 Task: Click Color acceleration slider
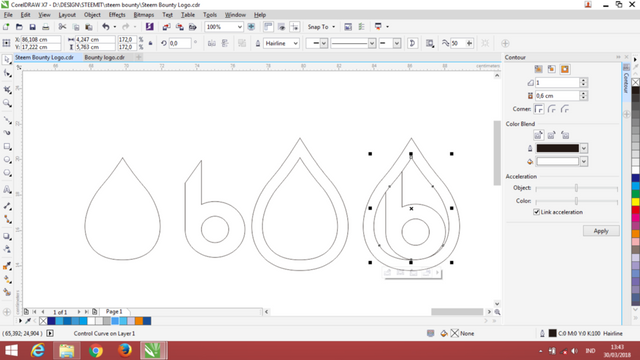[576, 201]
